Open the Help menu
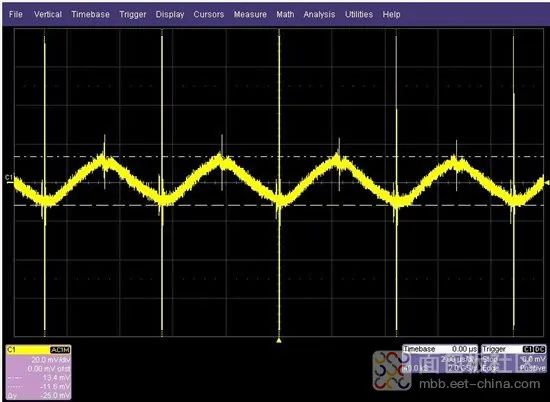The width and height of the screenshot is (550, 402). tap(391, 14)
